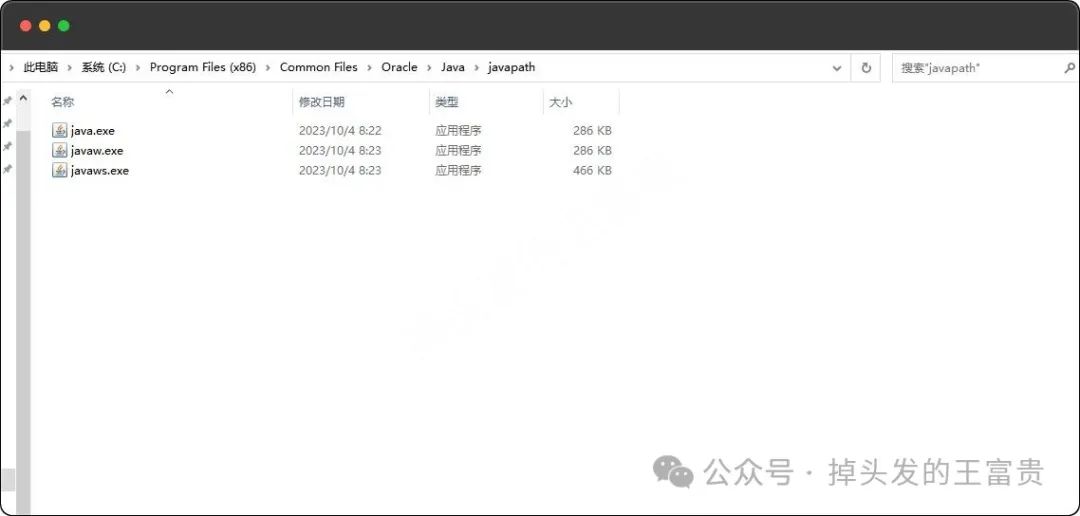Expand chevron after Oracle breadcrumb
The height and width of the screenshot is (516, 1080).
coord(429,68)
